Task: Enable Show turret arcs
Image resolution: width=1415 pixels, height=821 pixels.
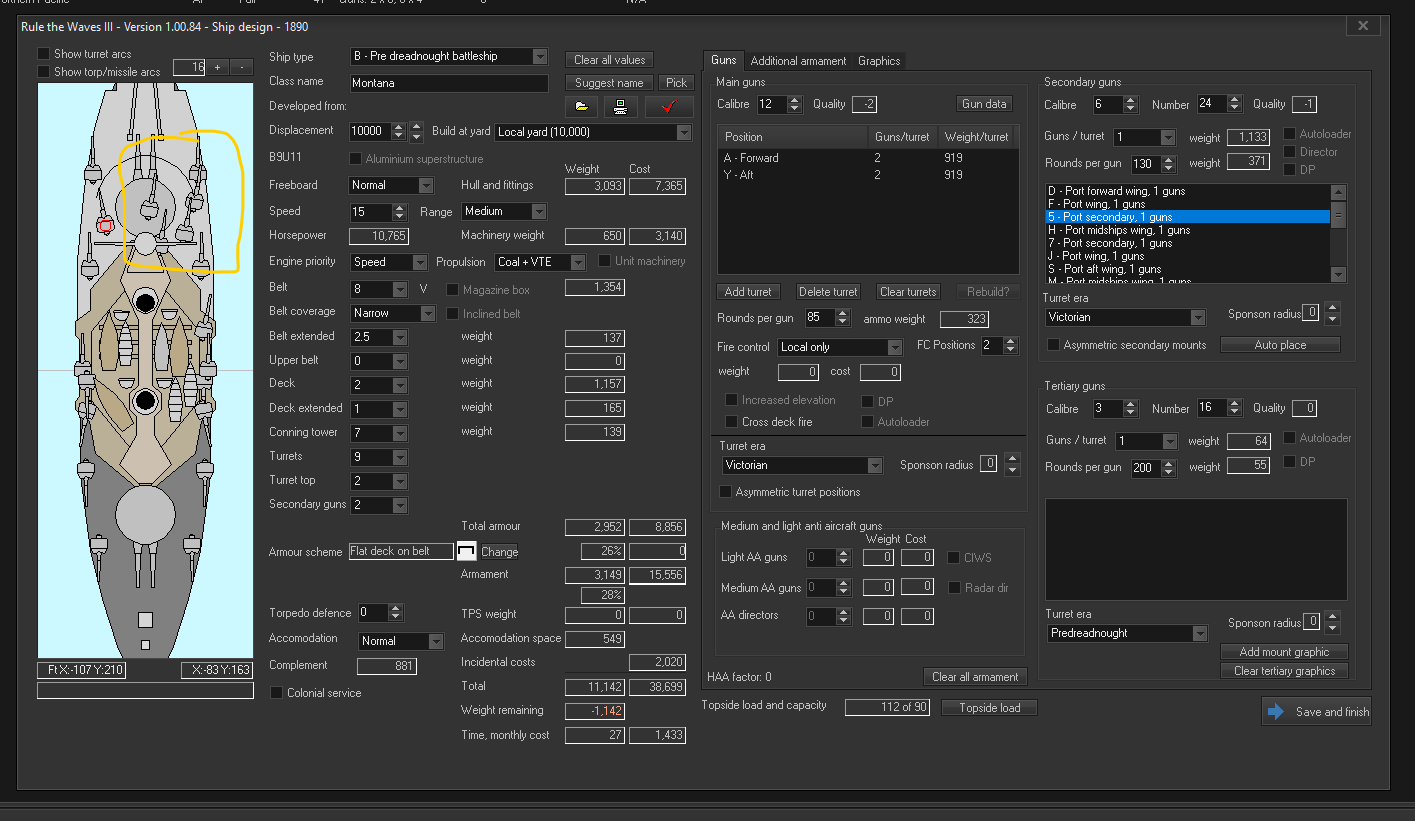Action: 43,53
